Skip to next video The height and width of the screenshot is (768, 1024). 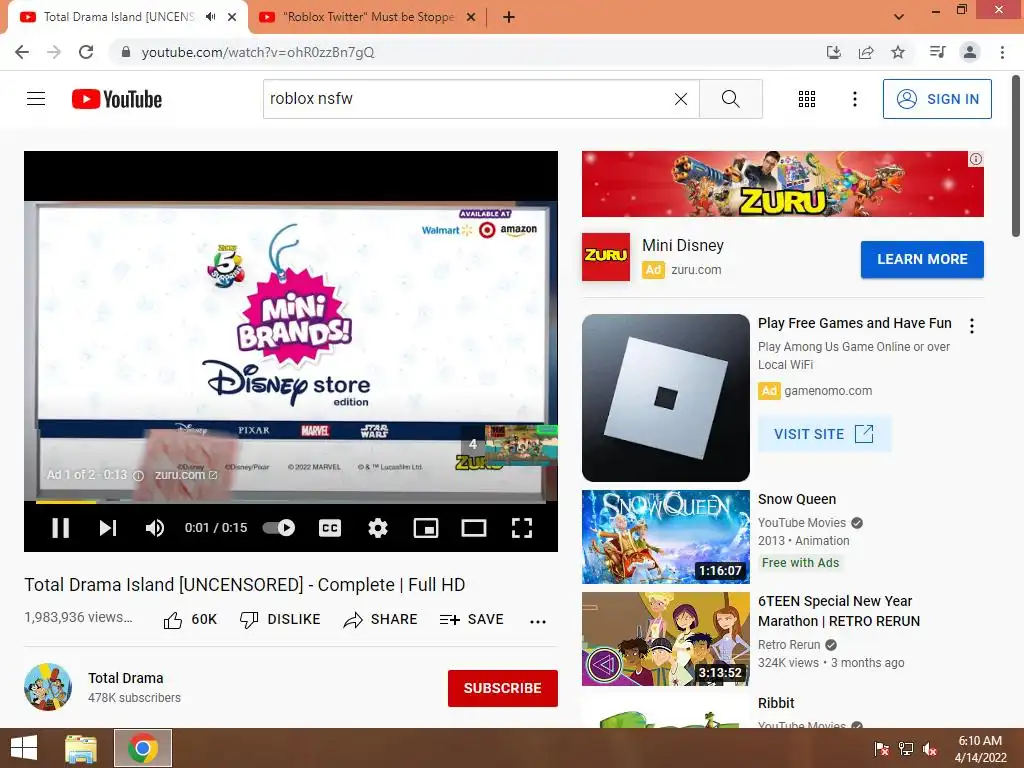pos(108,528)
